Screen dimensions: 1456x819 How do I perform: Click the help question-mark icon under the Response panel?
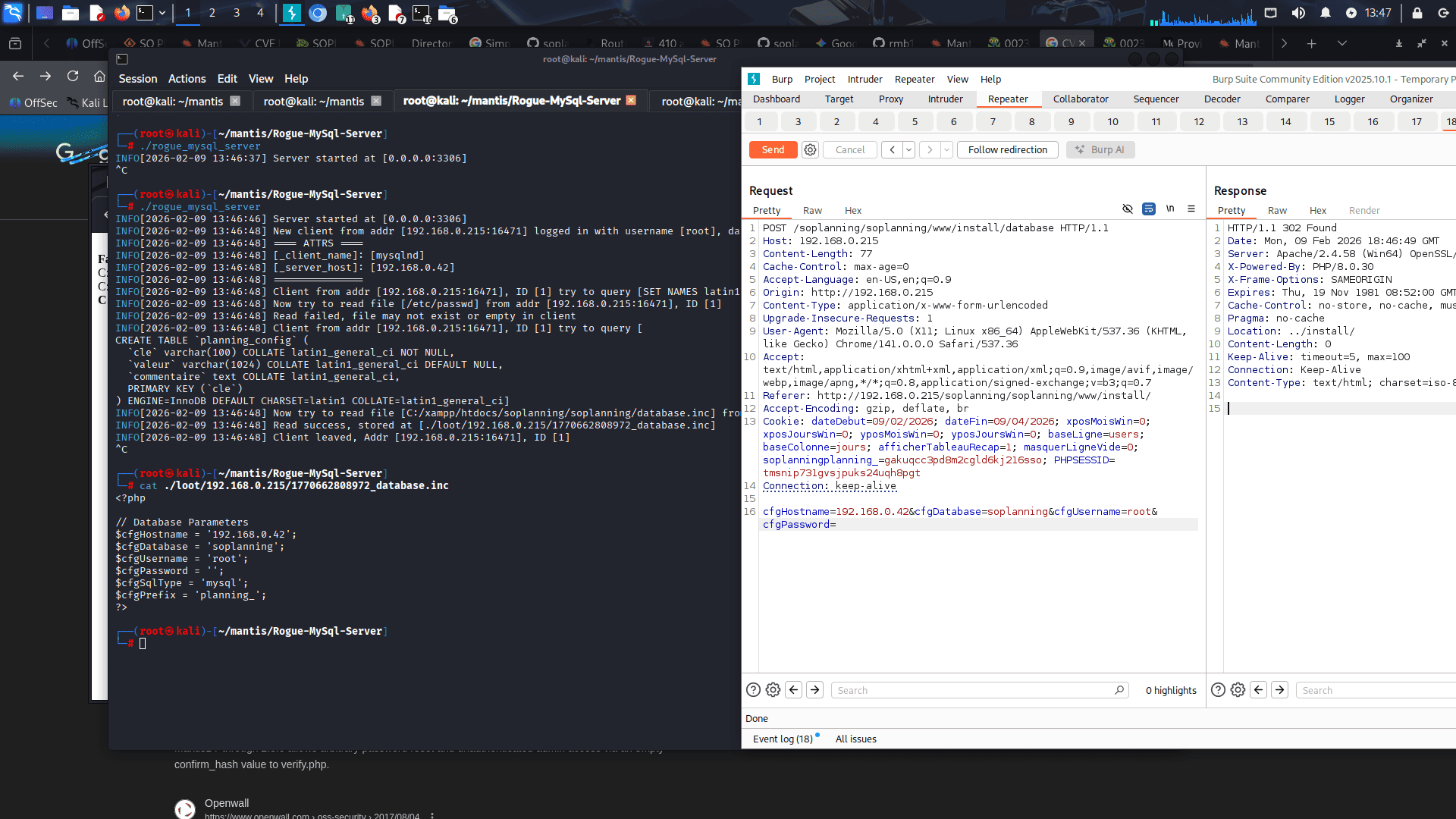pos(1218,690)
